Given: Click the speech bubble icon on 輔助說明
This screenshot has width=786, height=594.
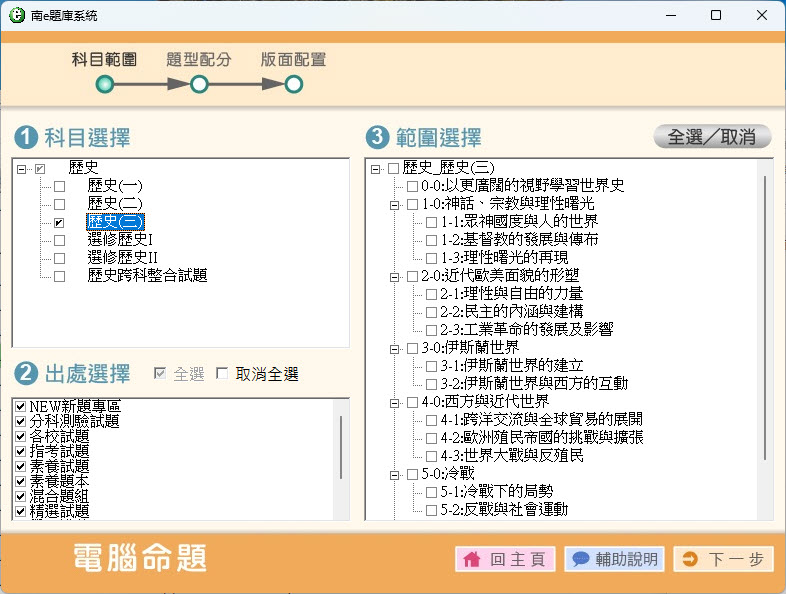Looking at the screenshot, I should tap(580, 559).
